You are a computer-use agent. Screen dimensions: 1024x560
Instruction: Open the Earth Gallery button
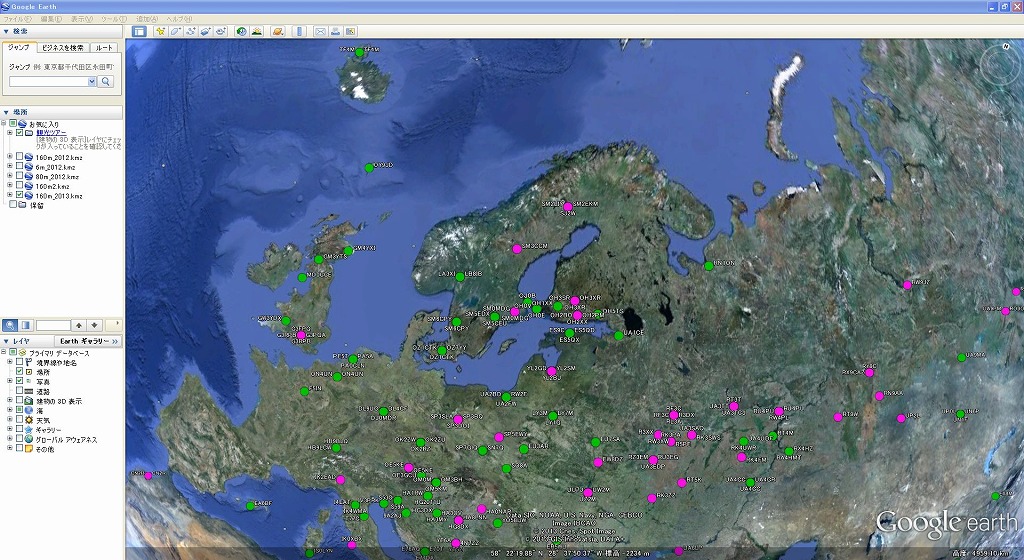89,341
